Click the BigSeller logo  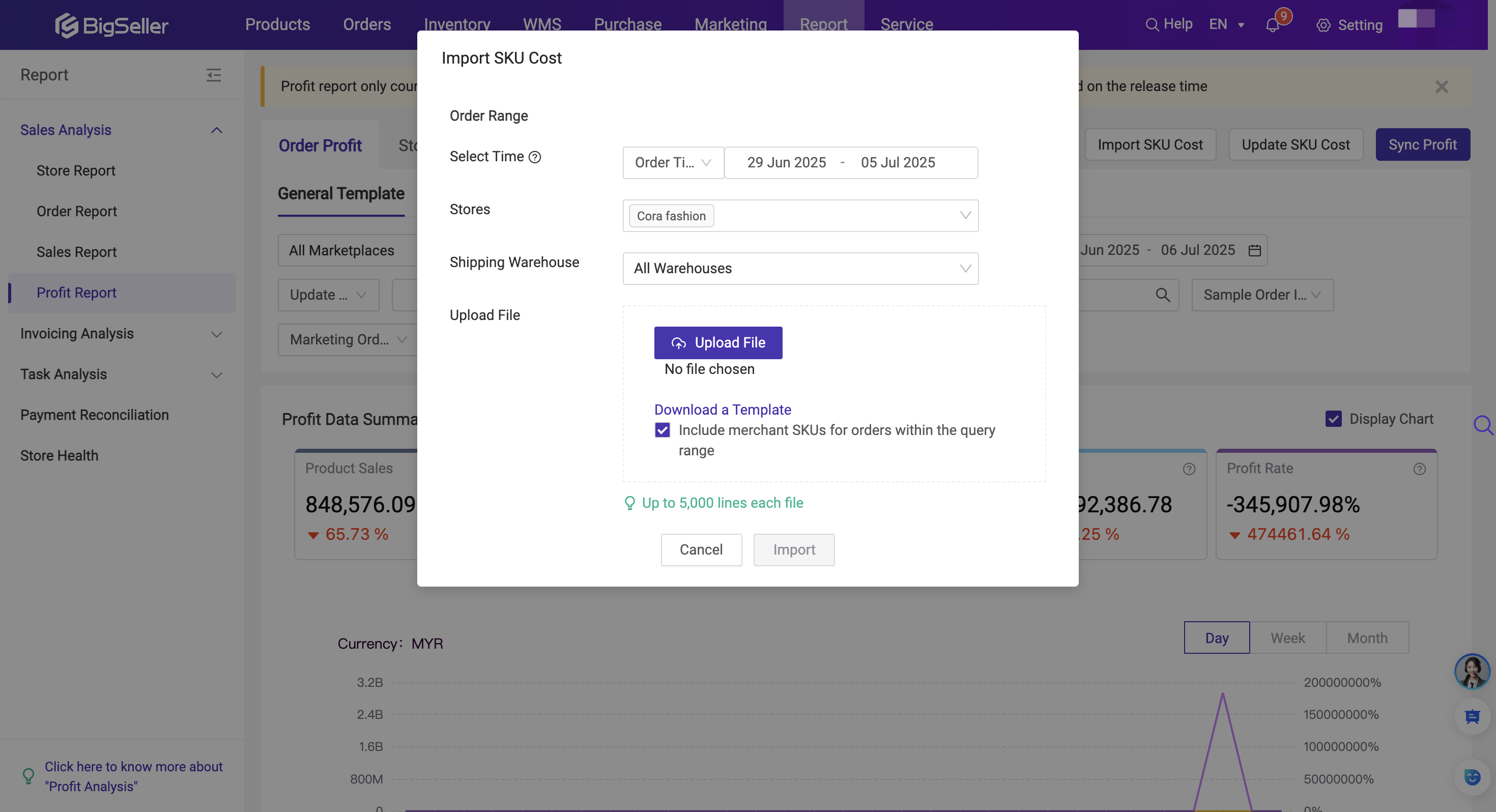click(x=111, y=25)
